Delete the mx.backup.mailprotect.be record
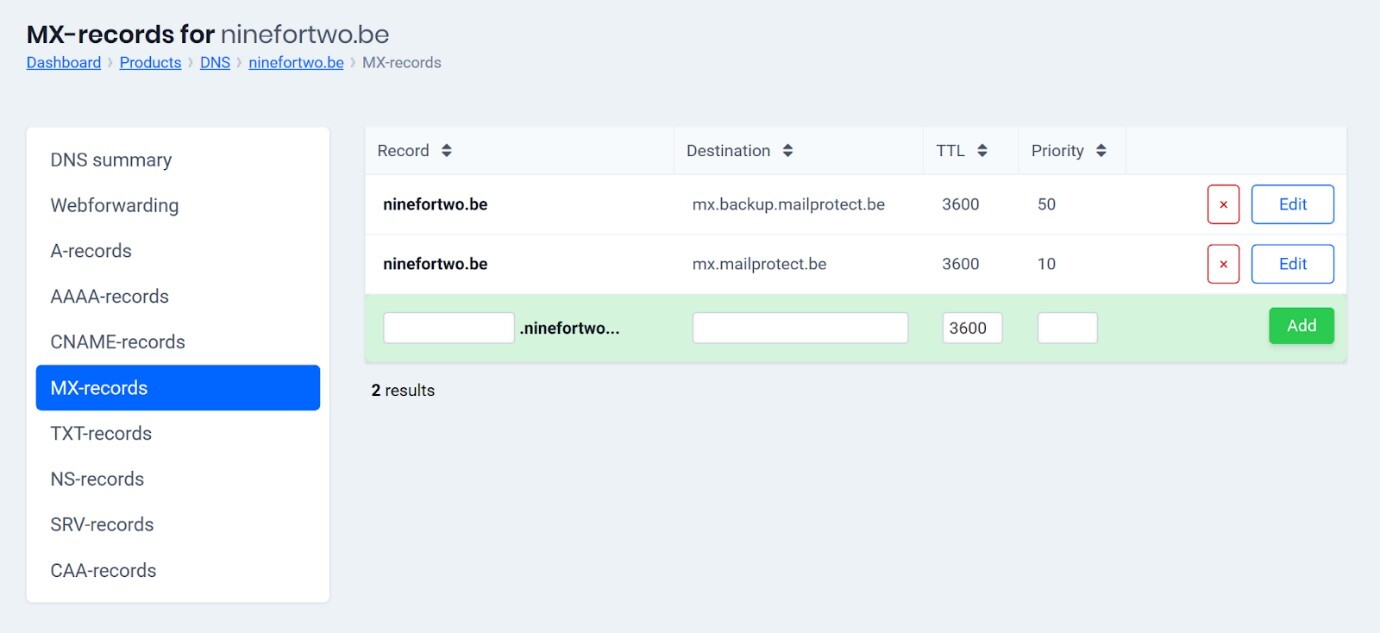1380x633 pixels. point(1223,204)
